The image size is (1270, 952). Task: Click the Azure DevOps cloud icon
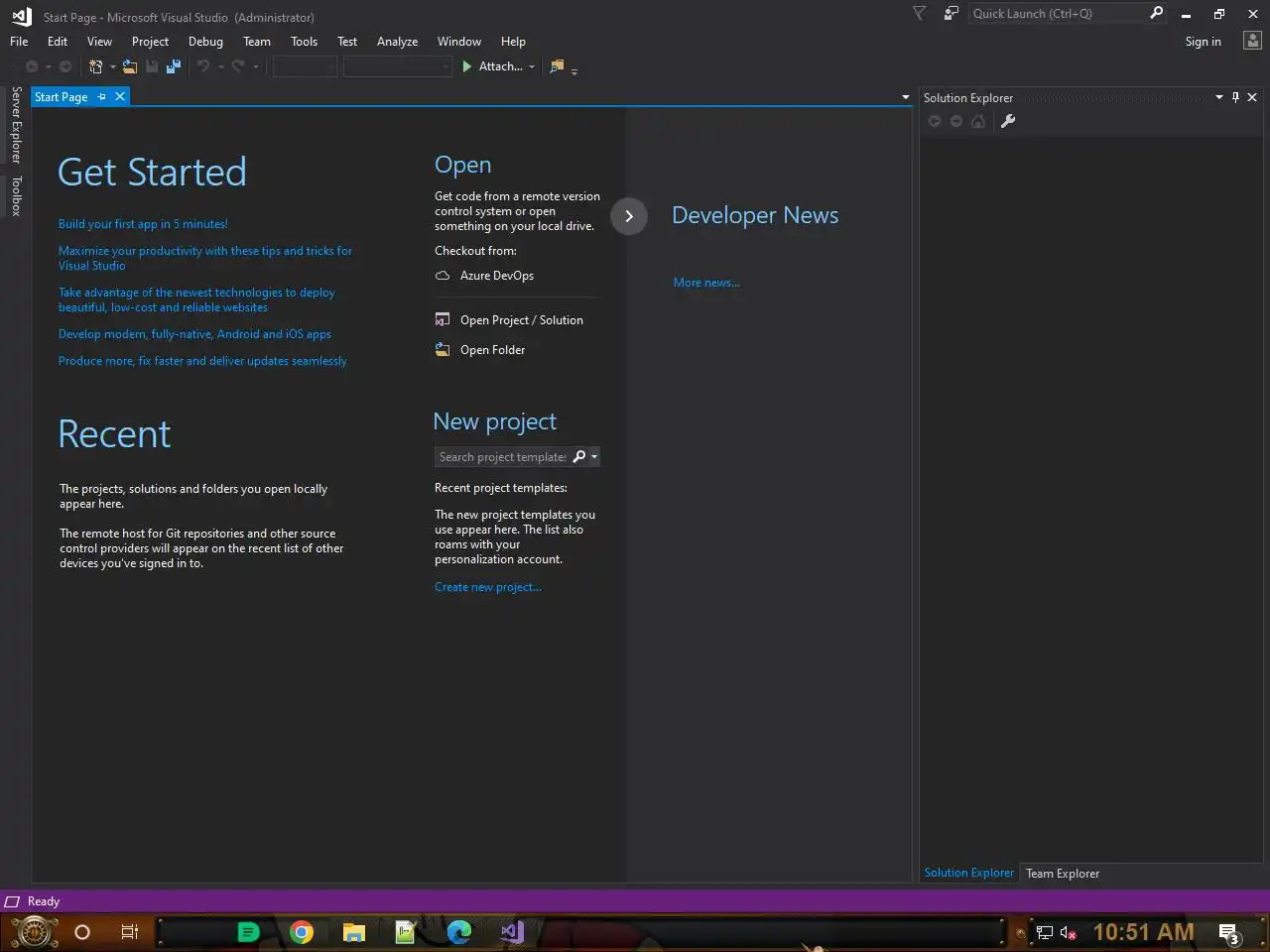[x=443, y=276]
